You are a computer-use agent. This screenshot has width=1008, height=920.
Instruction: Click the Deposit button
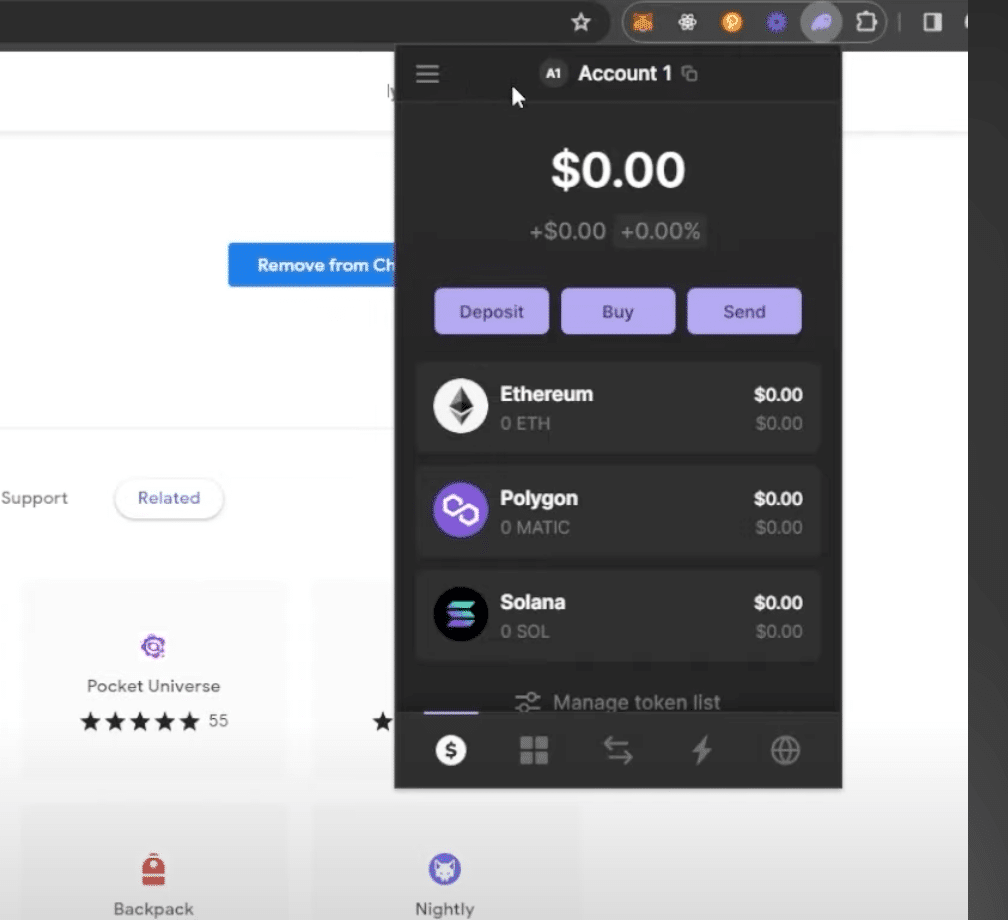pos(492,312)
